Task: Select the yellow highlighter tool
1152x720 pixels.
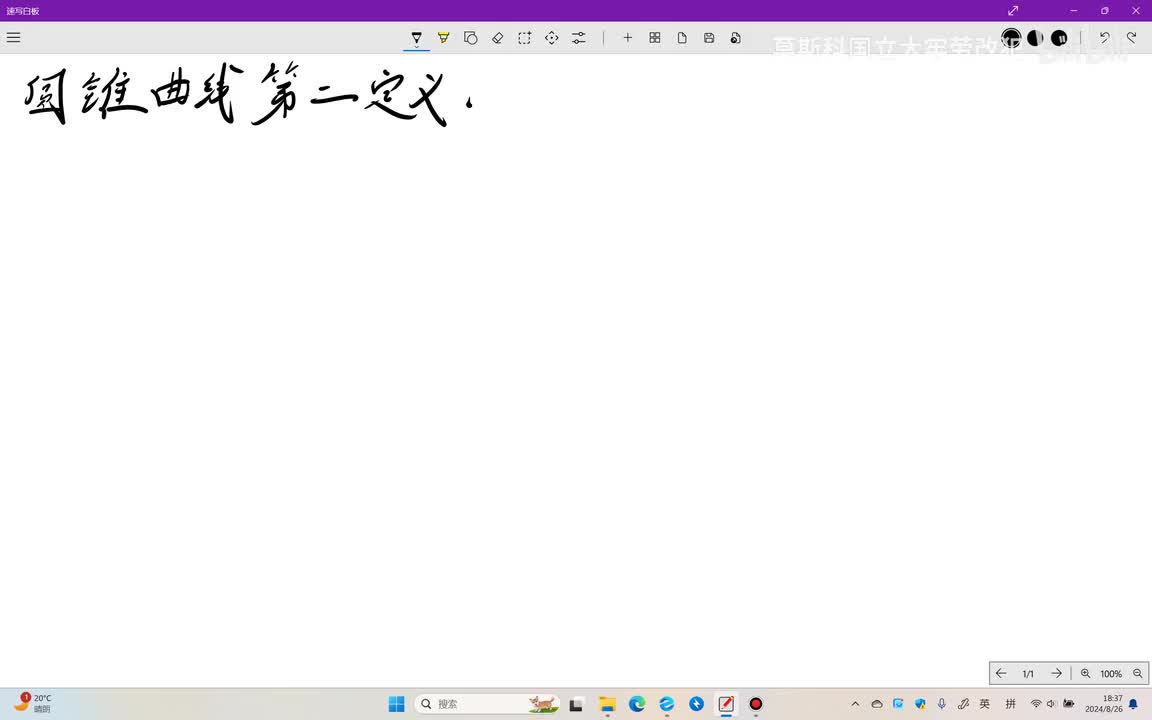Action: 444,37
